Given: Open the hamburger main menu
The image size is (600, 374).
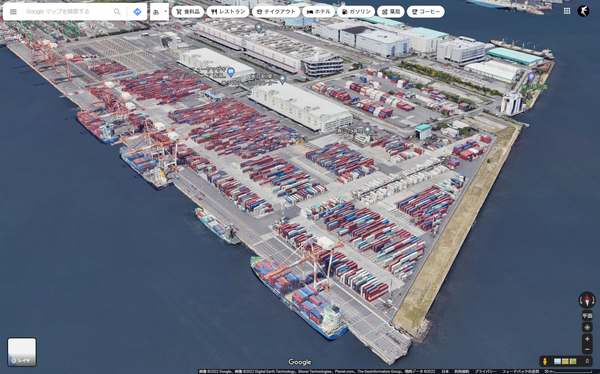Looking at the screenshot, I should coord(13,11).
